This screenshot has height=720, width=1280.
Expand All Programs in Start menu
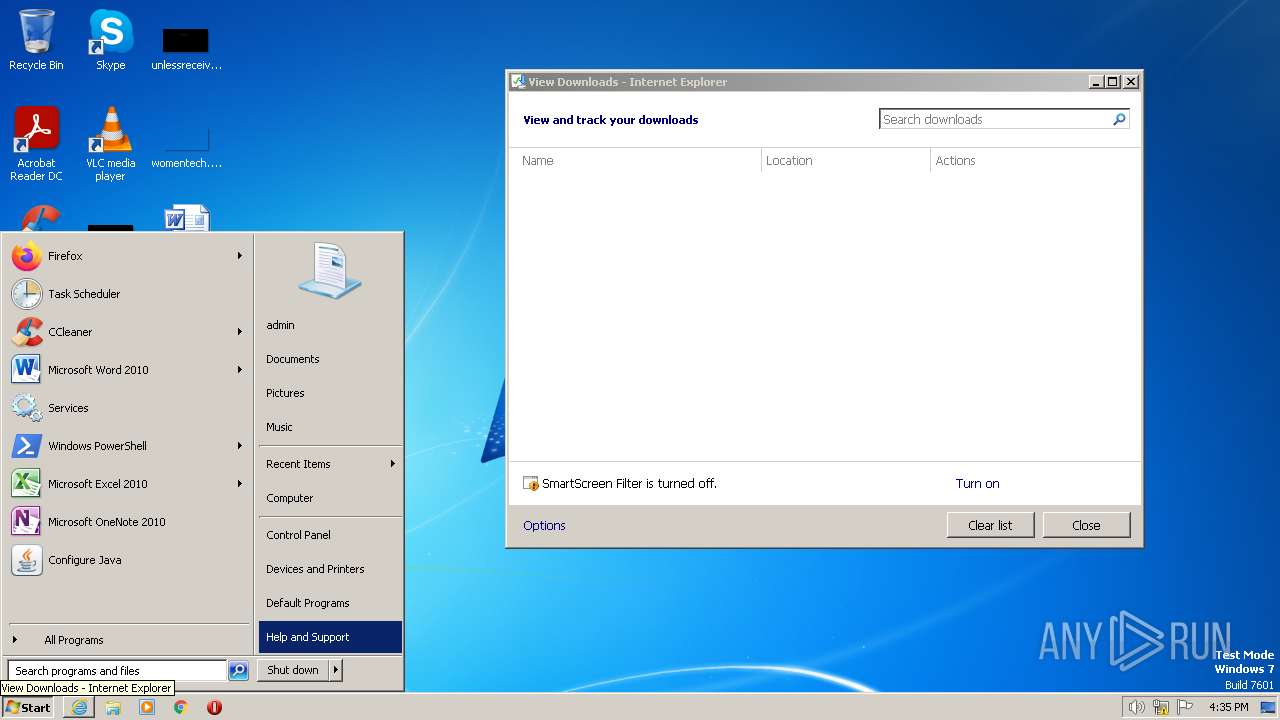pos(128,640)
